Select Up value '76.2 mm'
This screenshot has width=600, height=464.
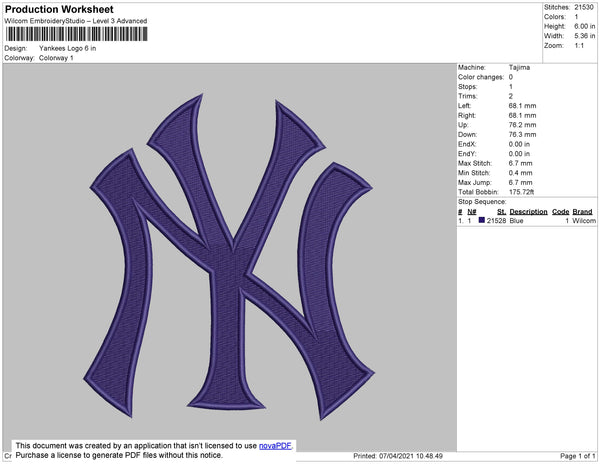(522, 125)
